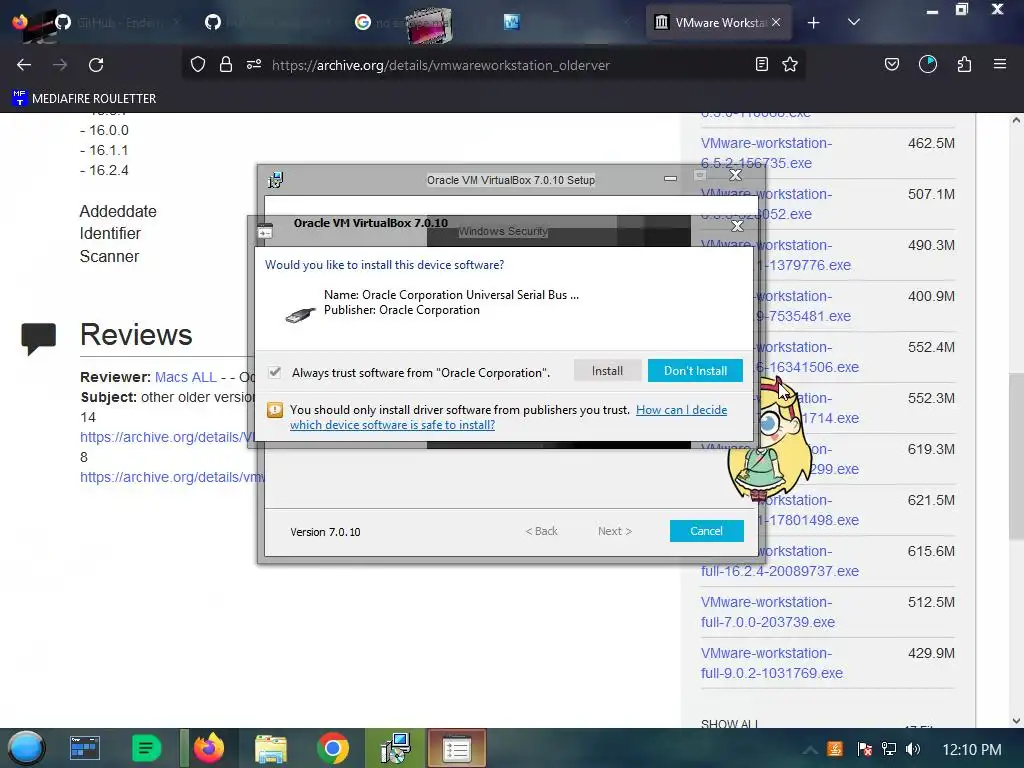Screen dimensions: 1024x768
Task: Click the tracking protection shield icon
Action: tap(198, 64)
